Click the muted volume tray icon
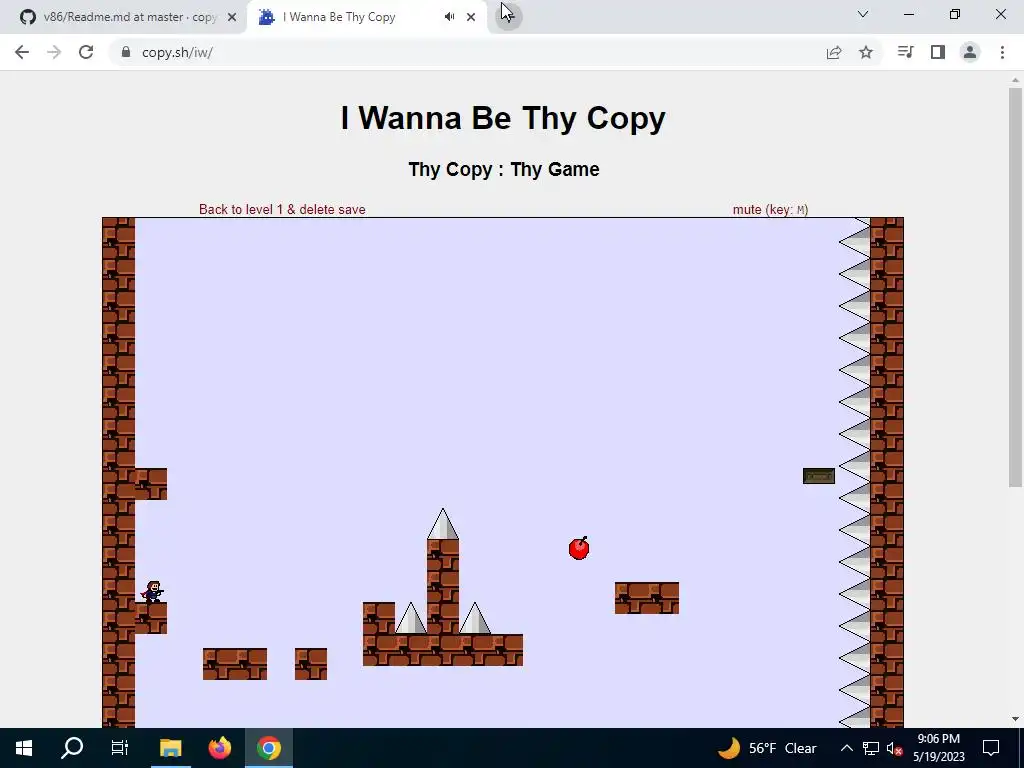The height and width of the screenshot is (768, 1024). [894, 748]
